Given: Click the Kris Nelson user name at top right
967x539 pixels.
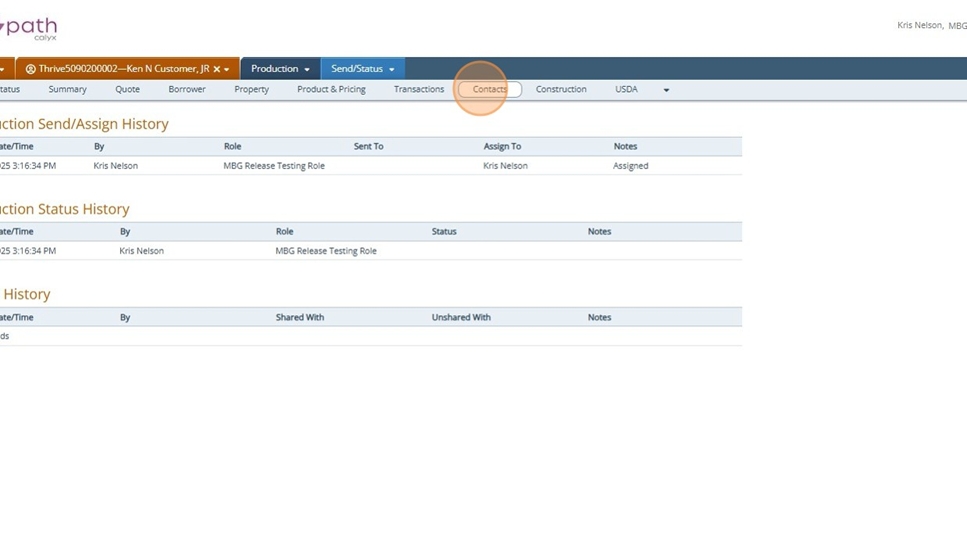Looking at the screenshot, I should coord(919,25).
